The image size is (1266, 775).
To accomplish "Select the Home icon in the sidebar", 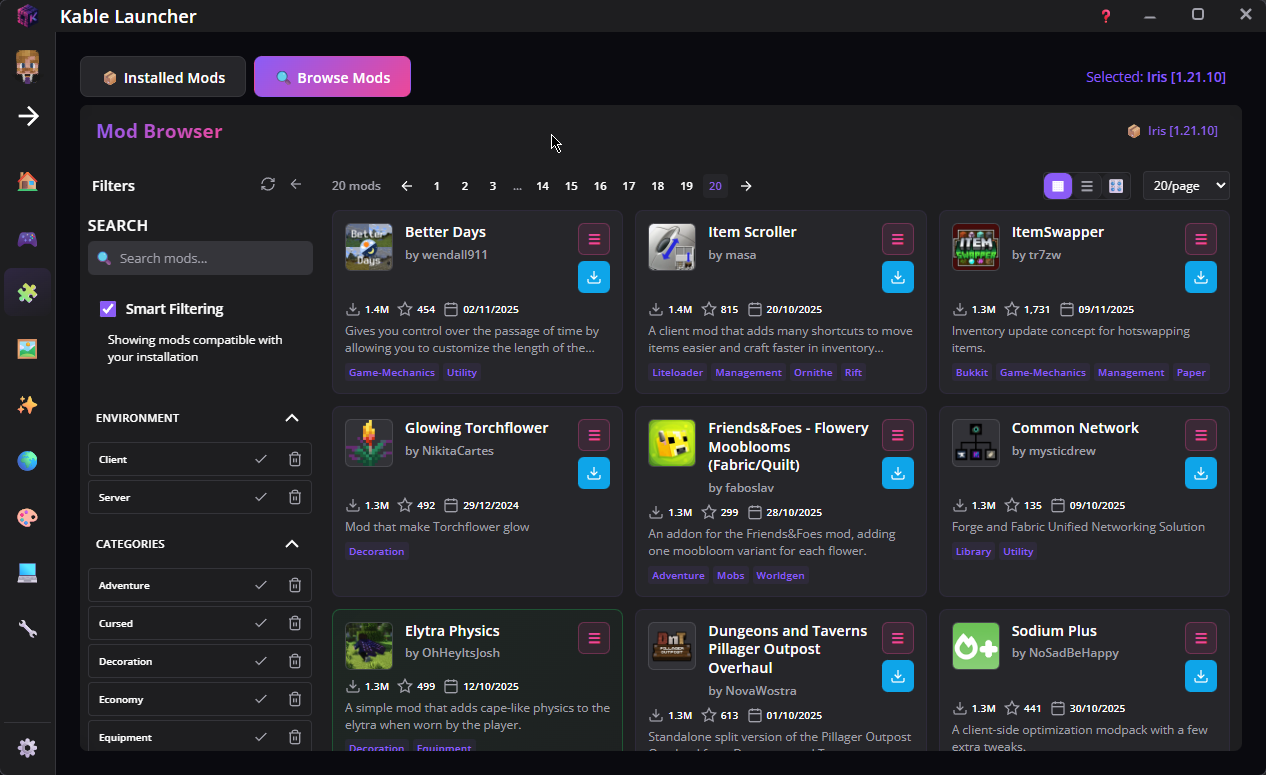I will coord(27,181).
